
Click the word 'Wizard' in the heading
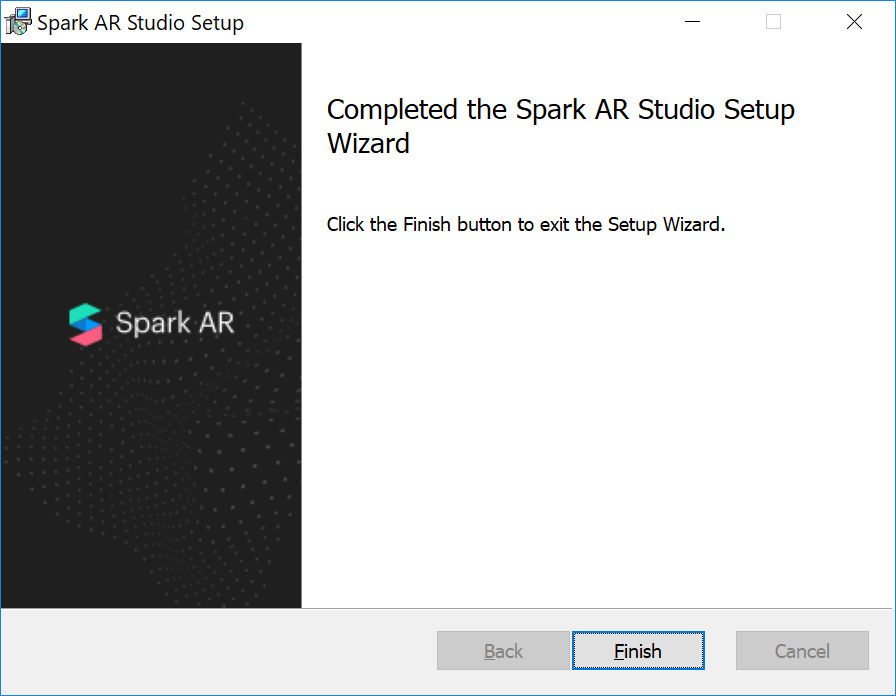point(368,143)
